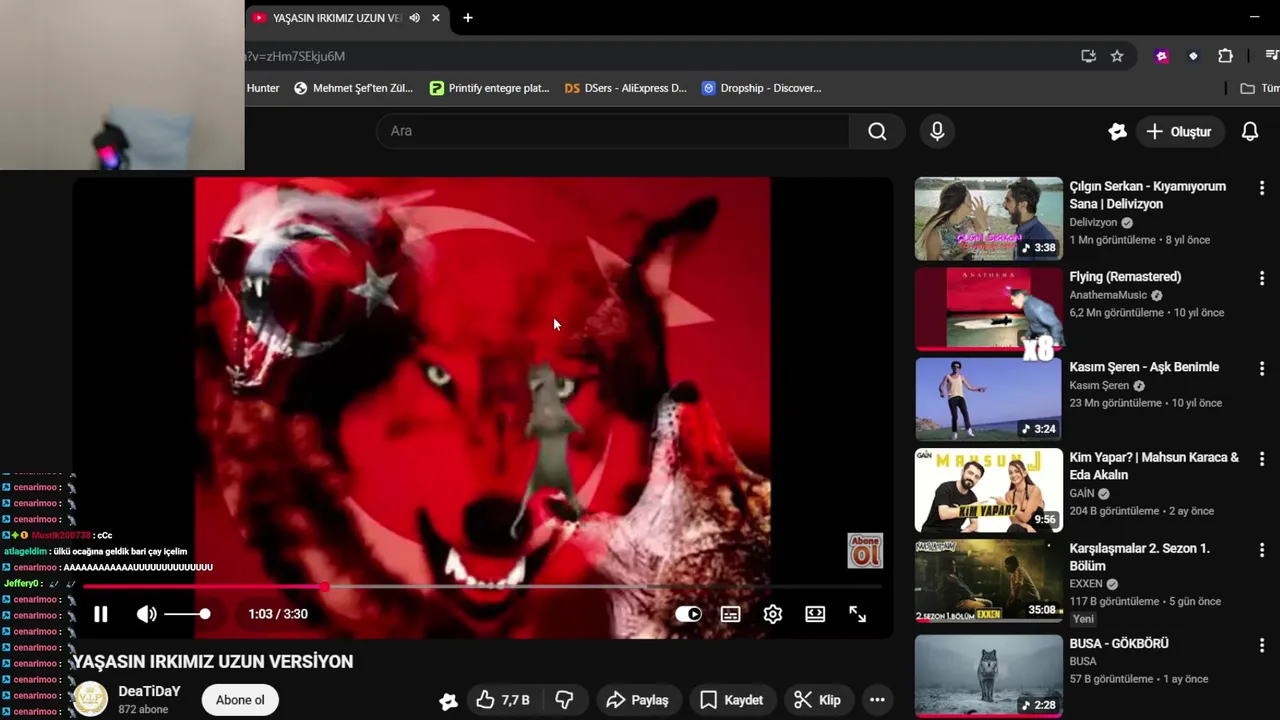This screenshot has width=1280, height=720.
Task: Open the DSers - AliExpress bookmark
Action: 625,88
